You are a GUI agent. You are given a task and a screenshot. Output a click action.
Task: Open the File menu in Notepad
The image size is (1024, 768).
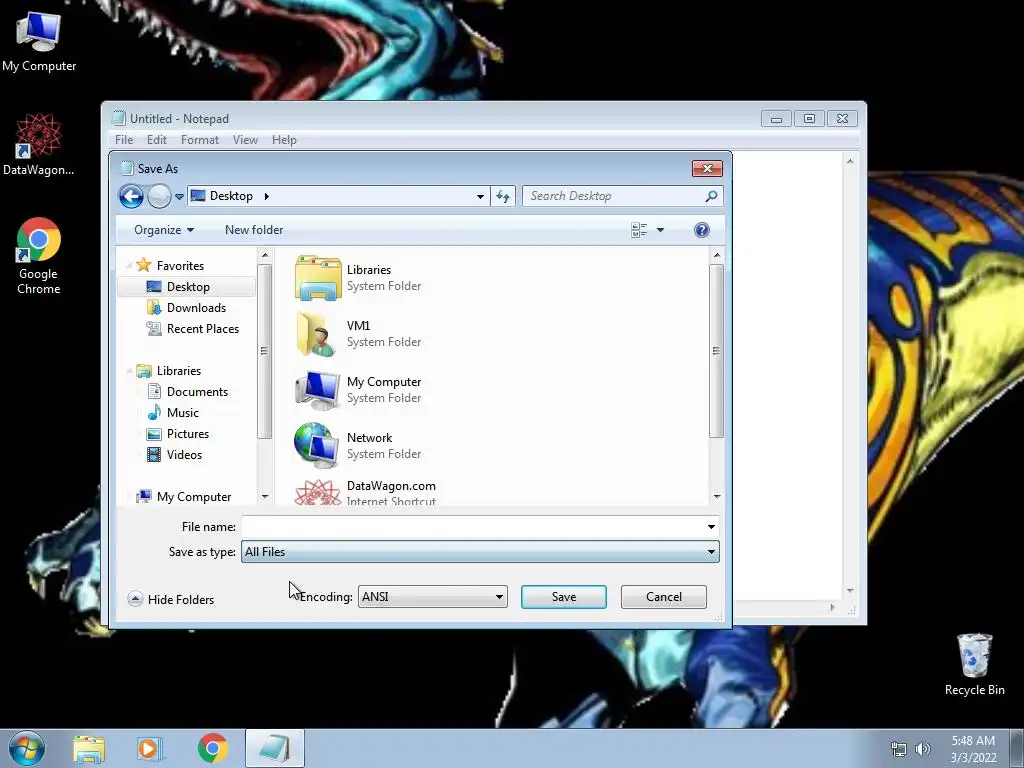click(x=124, y=140)
